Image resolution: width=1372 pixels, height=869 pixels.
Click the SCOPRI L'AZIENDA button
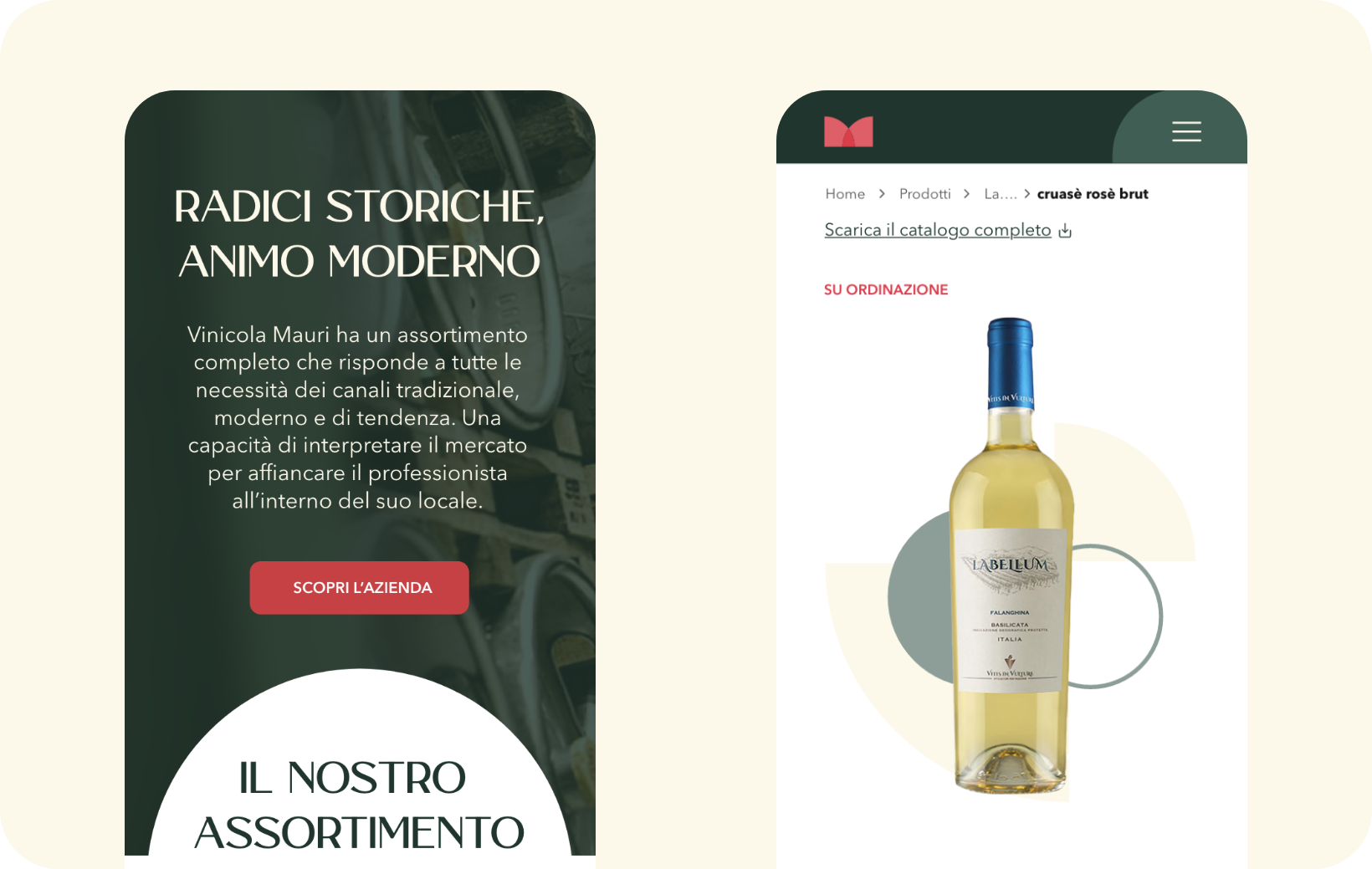tap(360, 588)
